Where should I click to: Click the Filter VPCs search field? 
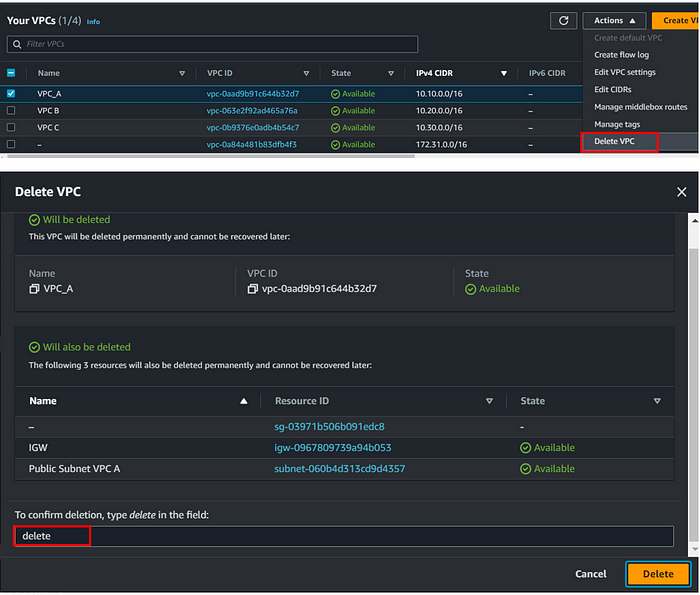click(x=212, y=44)
